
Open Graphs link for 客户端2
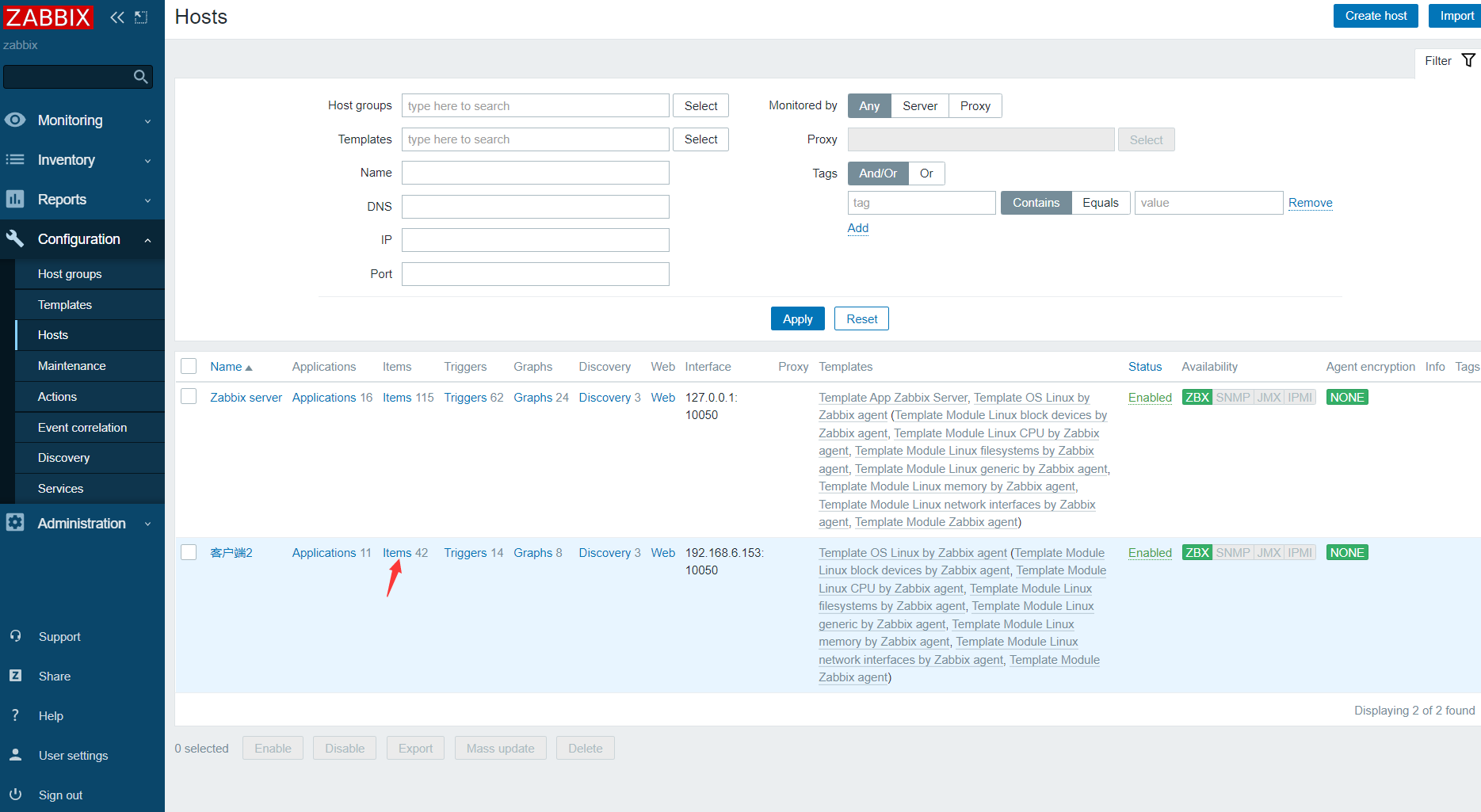(532, 552)
